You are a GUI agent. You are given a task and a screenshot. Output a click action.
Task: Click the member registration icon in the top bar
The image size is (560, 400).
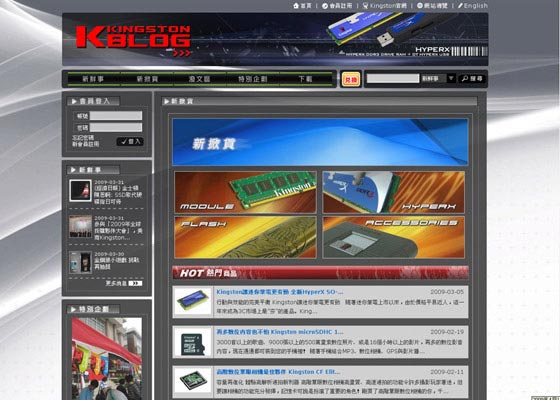coord(325,6)
